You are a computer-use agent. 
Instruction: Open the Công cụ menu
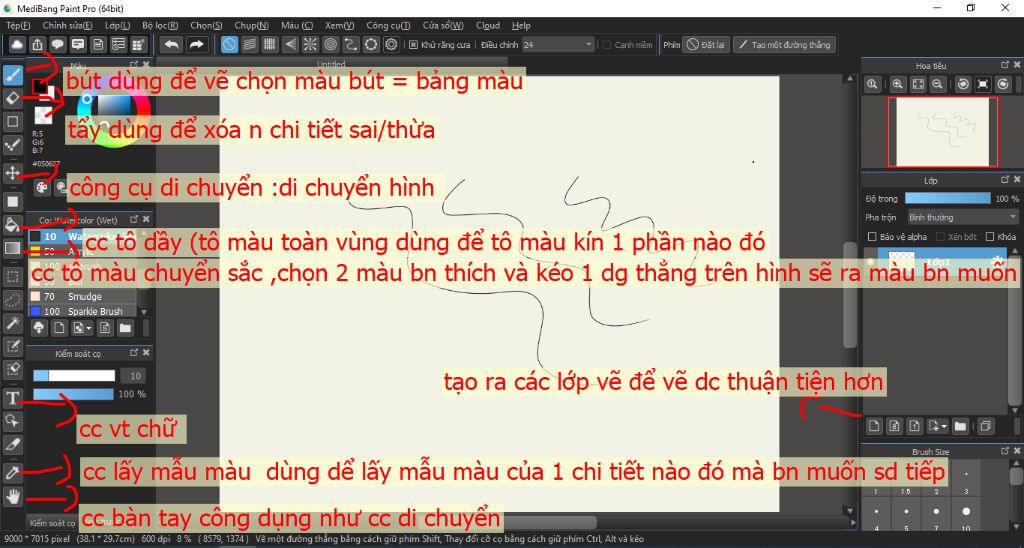(x=388, y=25)
